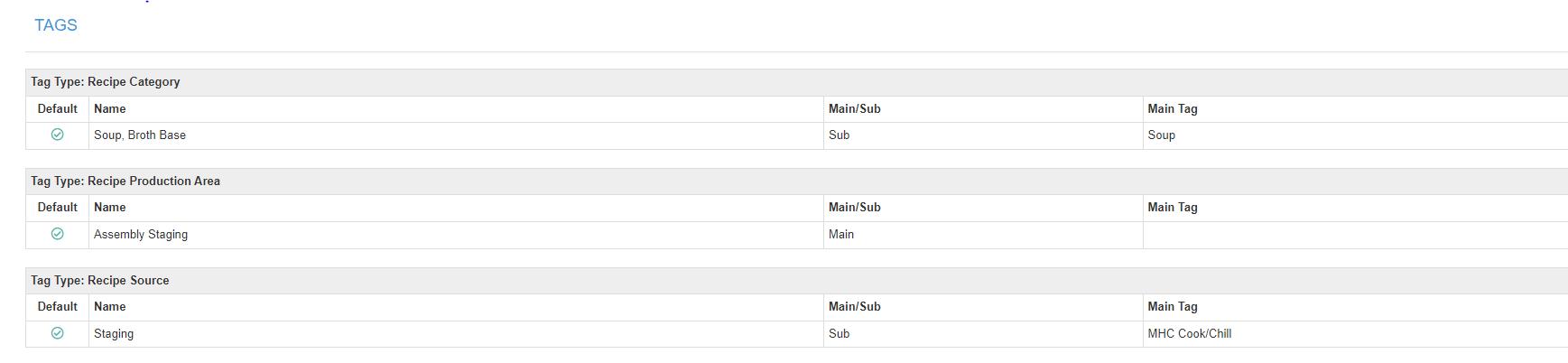Click the default checkmark icon for Assembly Staging

[57, 234]
